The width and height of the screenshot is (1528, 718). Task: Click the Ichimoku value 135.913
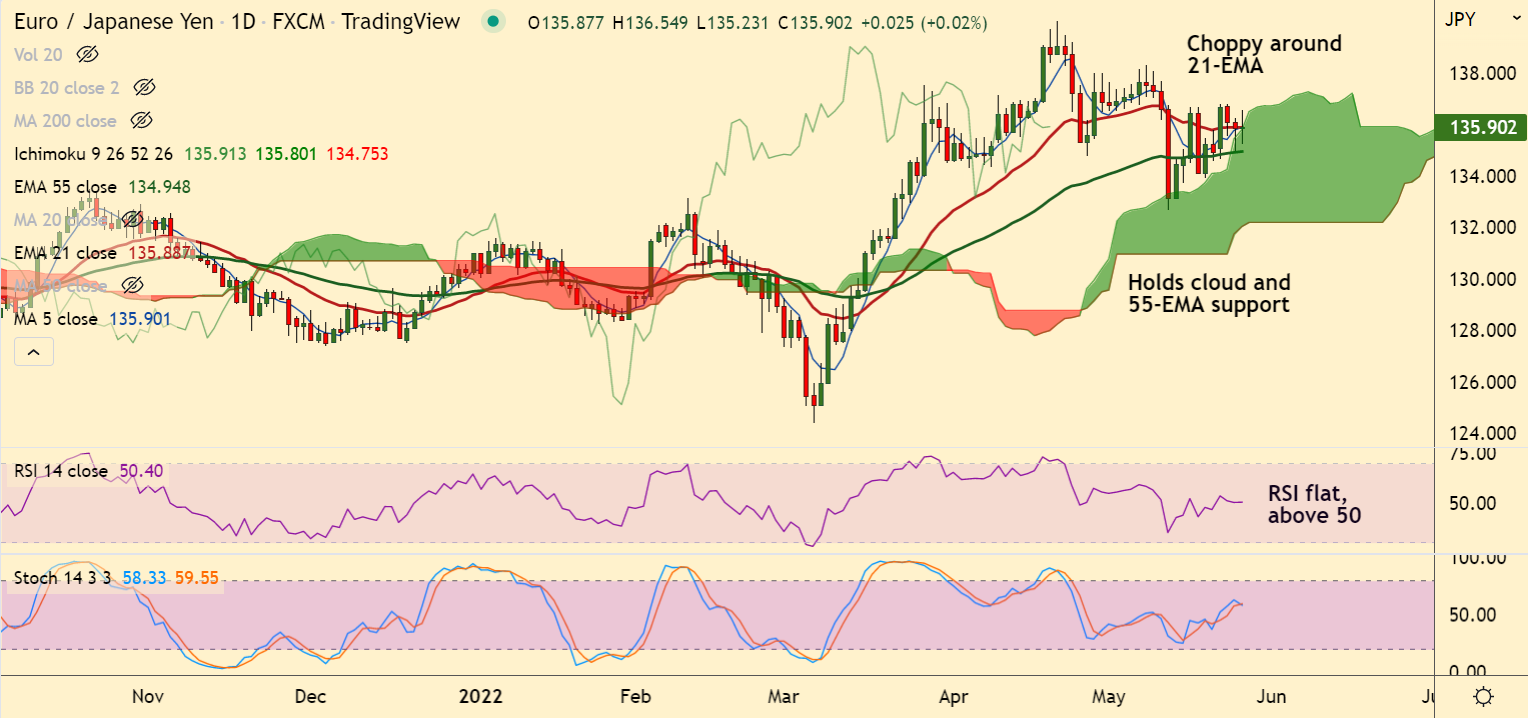216,153
